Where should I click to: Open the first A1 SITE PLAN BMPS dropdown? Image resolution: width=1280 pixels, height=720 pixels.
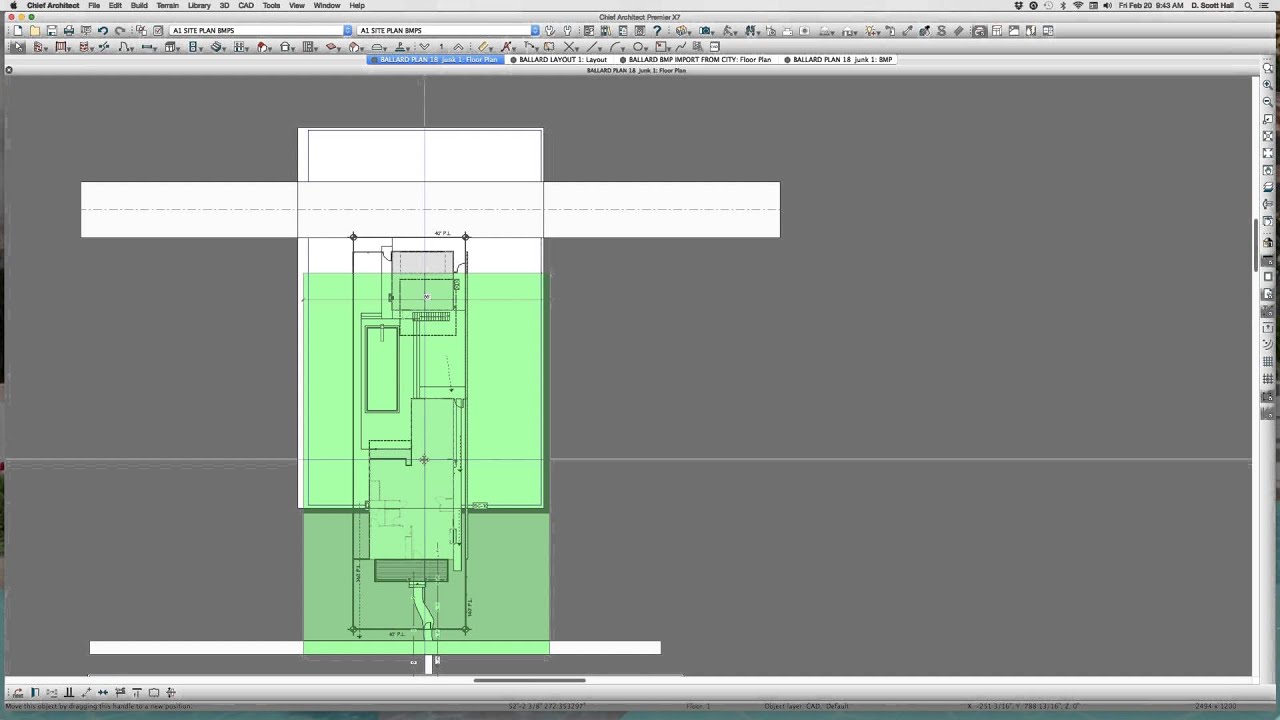pyautogui.click(x=348, y=31)
